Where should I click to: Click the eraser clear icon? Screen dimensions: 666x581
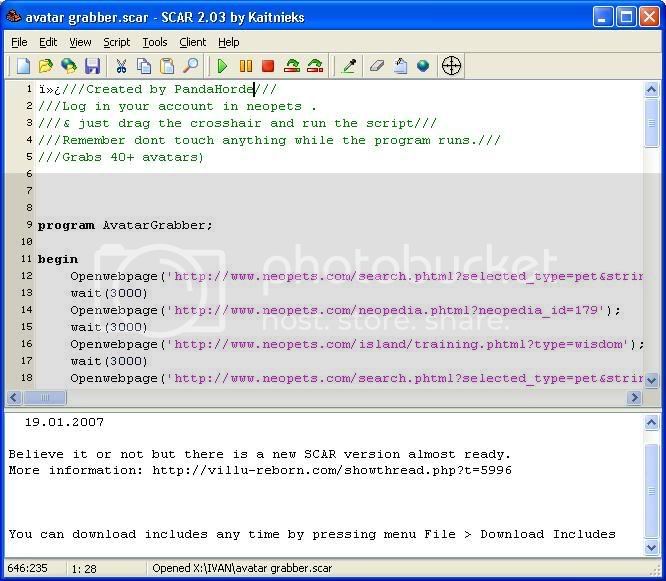point(377,66)
